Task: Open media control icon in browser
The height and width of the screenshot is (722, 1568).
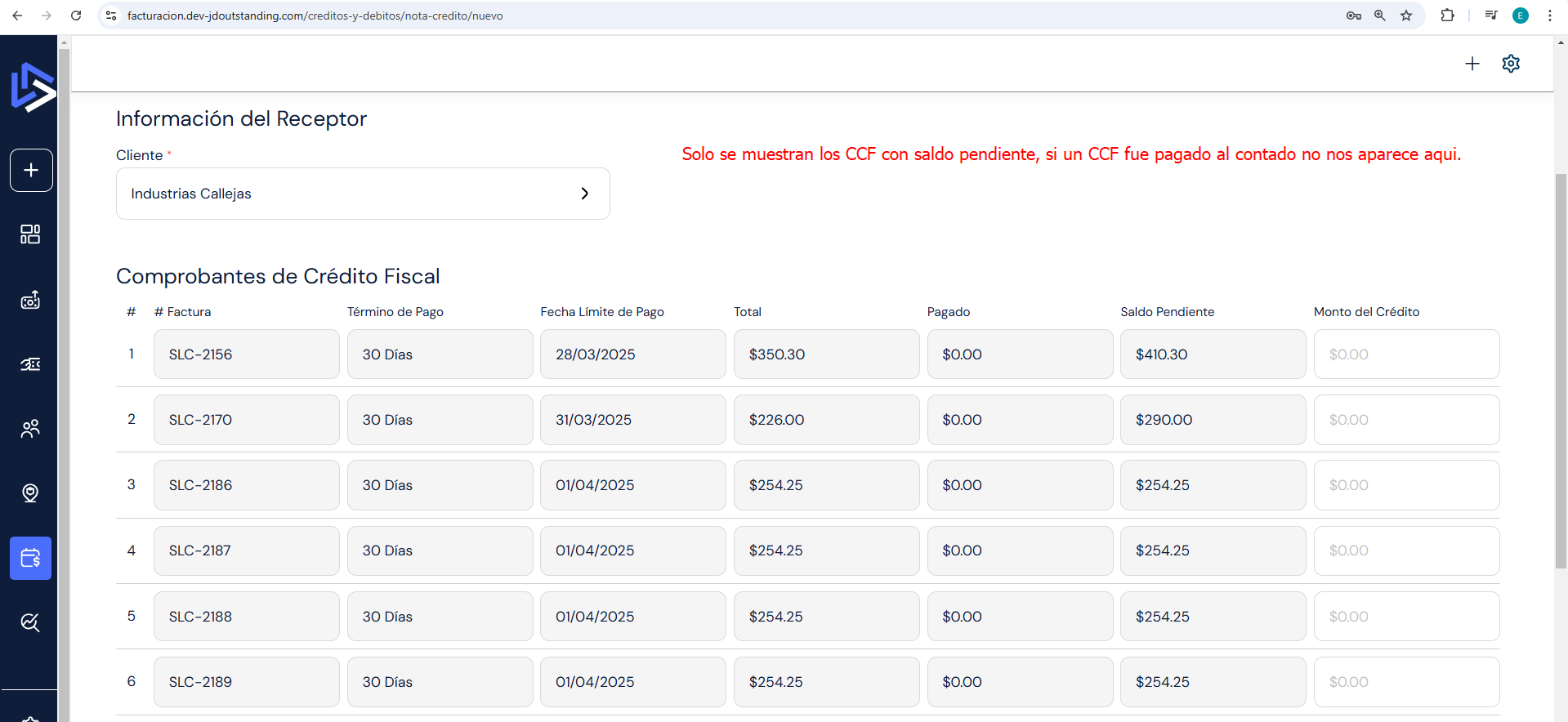Action: 1491,16
